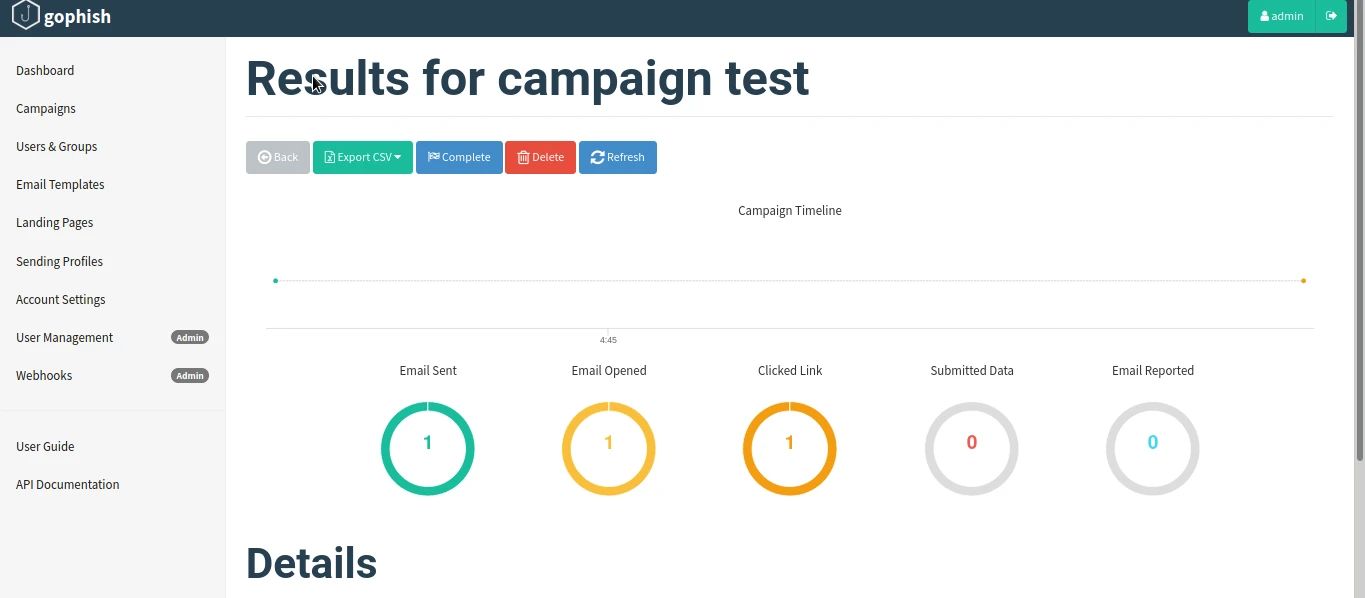The height and width of the screenshot is (598, 1365).
Task: Open the Email Templates page
Action: point(60,184)
